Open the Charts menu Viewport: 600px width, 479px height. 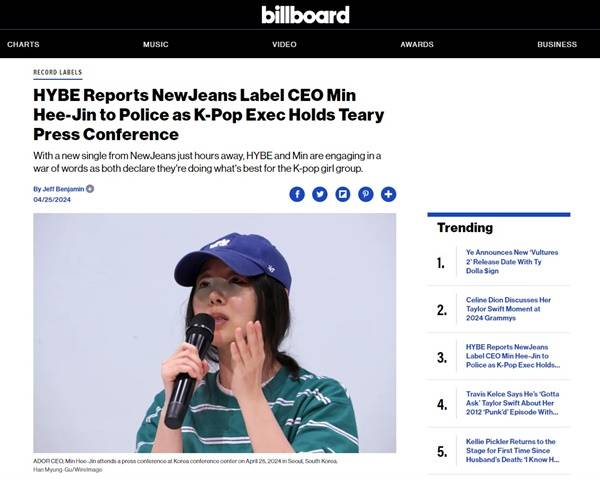(23, 44)
